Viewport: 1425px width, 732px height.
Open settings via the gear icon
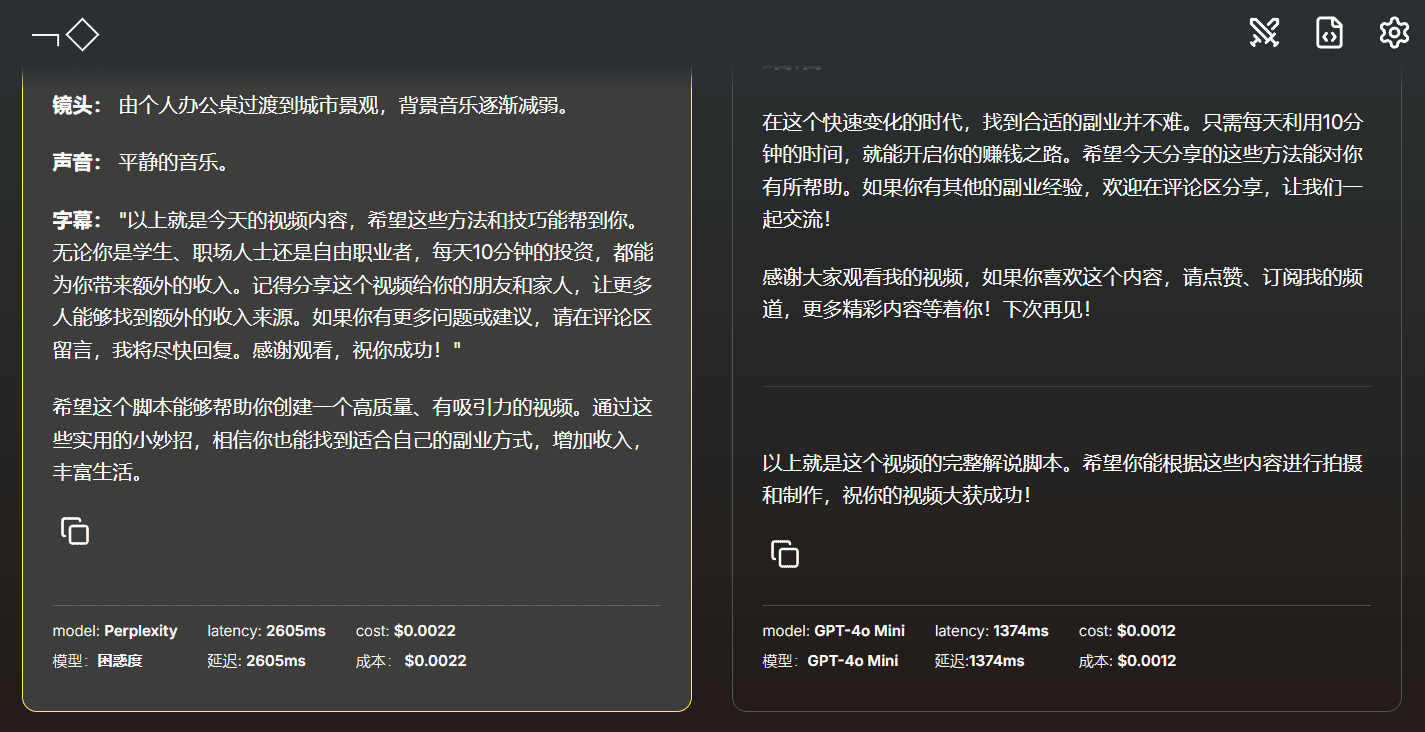click(1393, 33)
